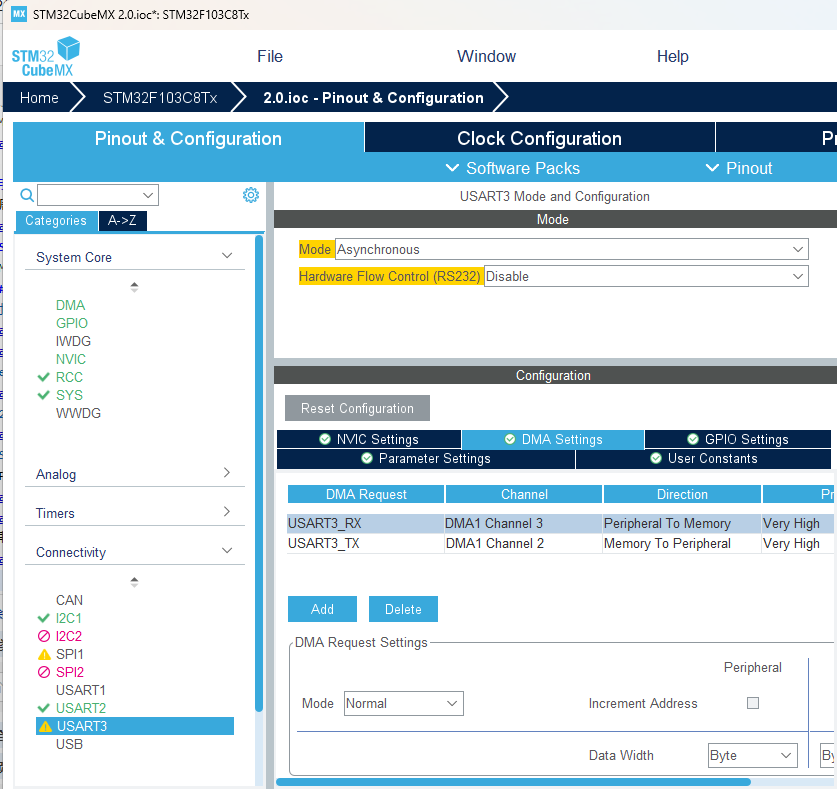
Task: Click the Reset Configuration button
Action: pos(357,408)
